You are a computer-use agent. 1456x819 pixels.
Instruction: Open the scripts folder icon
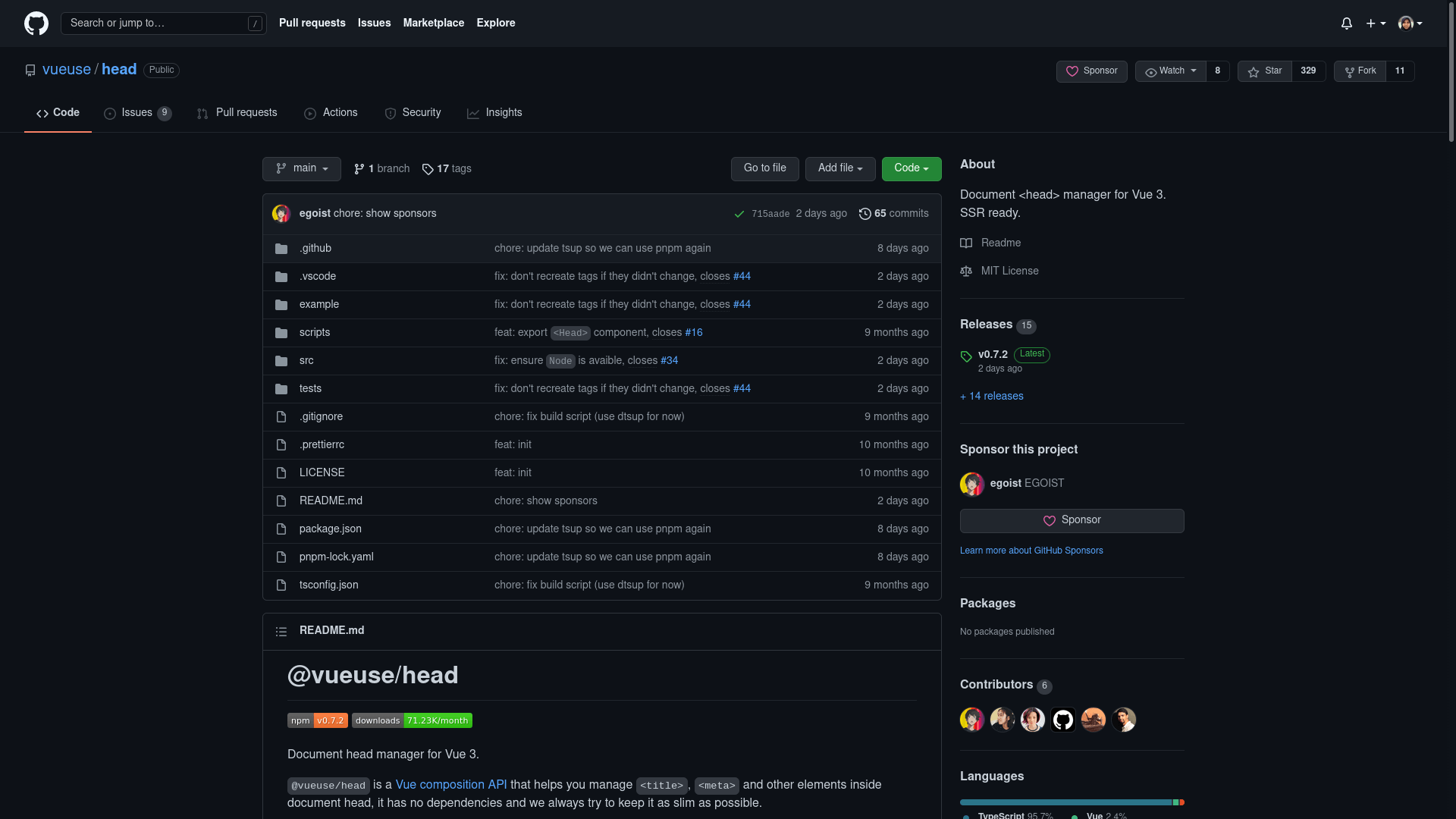(281, 333)
